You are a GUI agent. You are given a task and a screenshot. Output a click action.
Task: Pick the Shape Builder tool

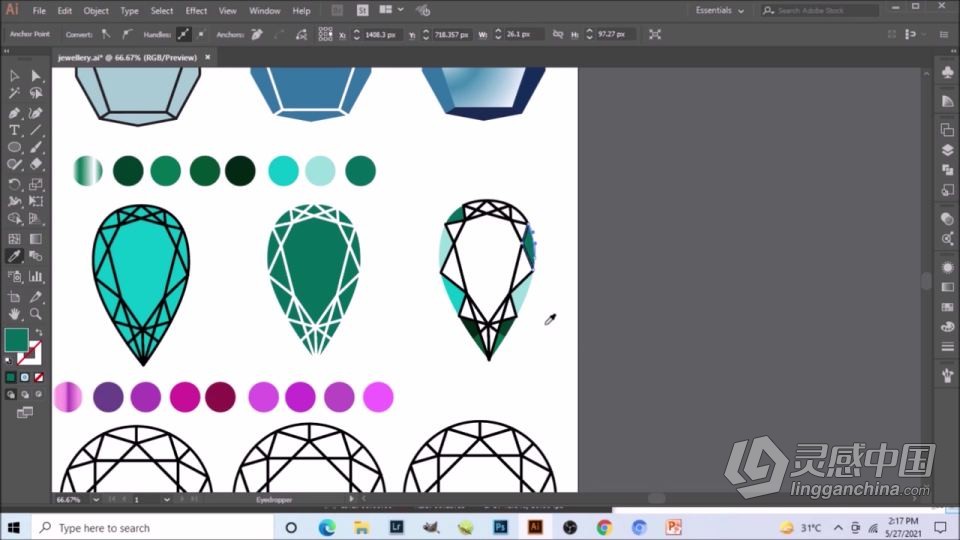[14, 219]
